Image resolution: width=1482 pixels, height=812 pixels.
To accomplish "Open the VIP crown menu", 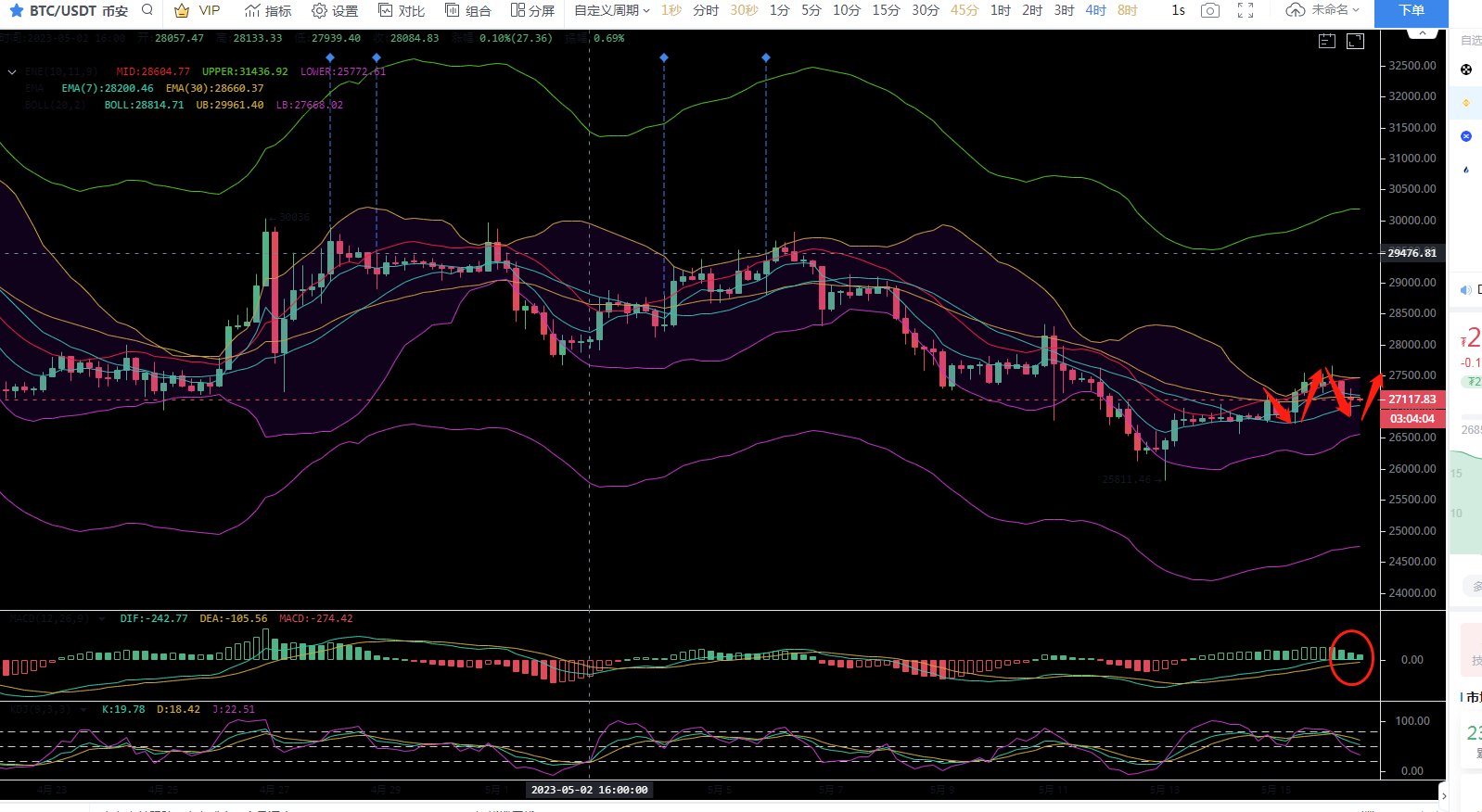I will (197, 10).
